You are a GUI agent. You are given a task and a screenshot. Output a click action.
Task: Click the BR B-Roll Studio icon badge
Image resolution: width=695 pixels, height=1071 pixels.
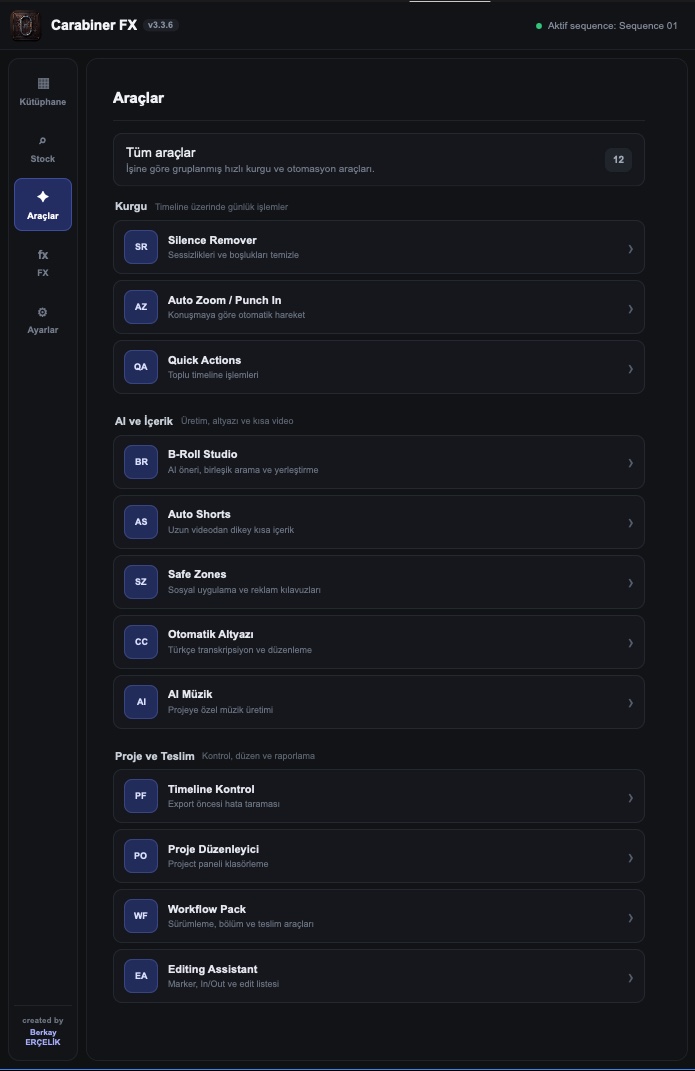(x=141, y=462)
